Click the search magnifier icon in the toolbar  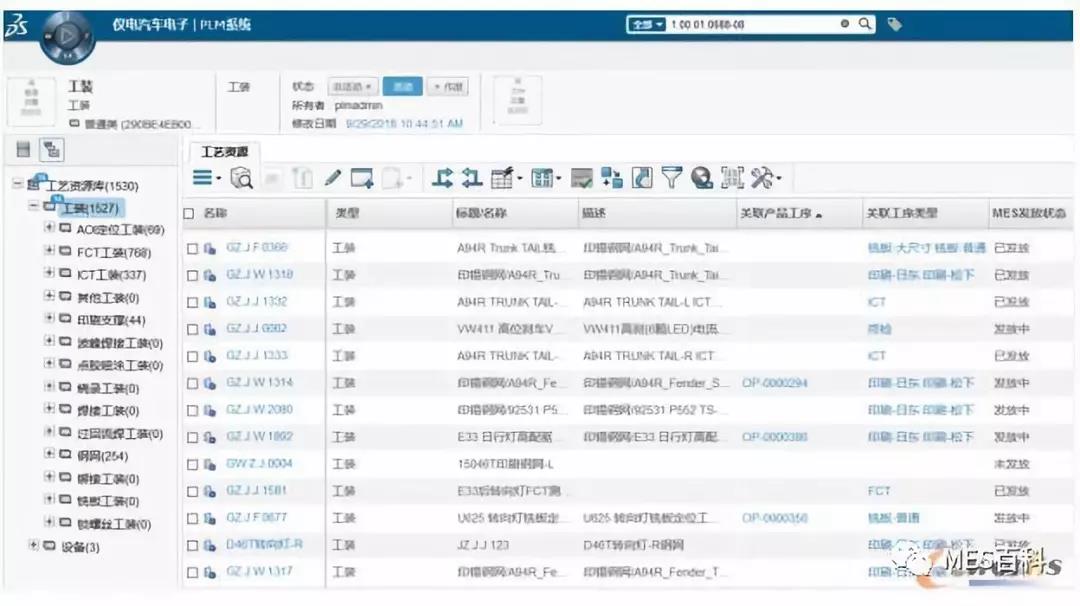tap(243, 178)
